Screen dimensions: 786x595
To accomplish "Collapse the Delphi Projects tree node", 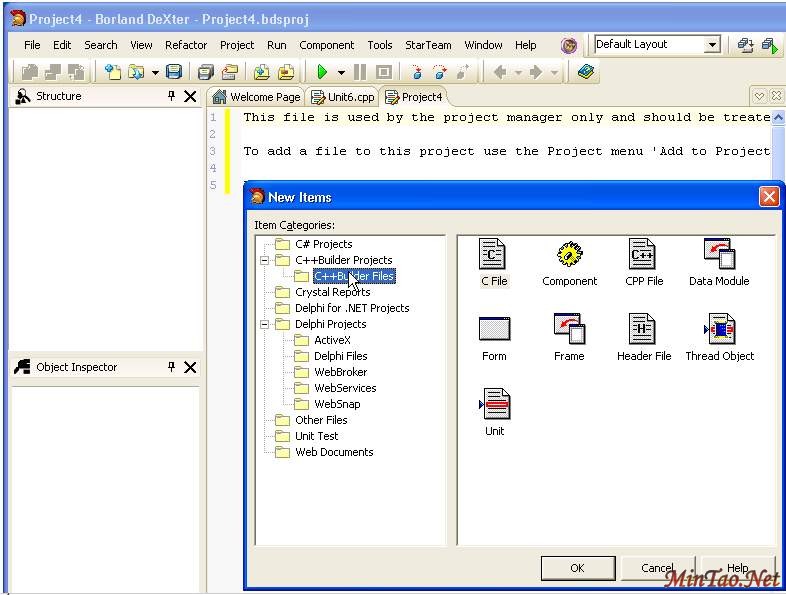I will (x=265, y=324).
